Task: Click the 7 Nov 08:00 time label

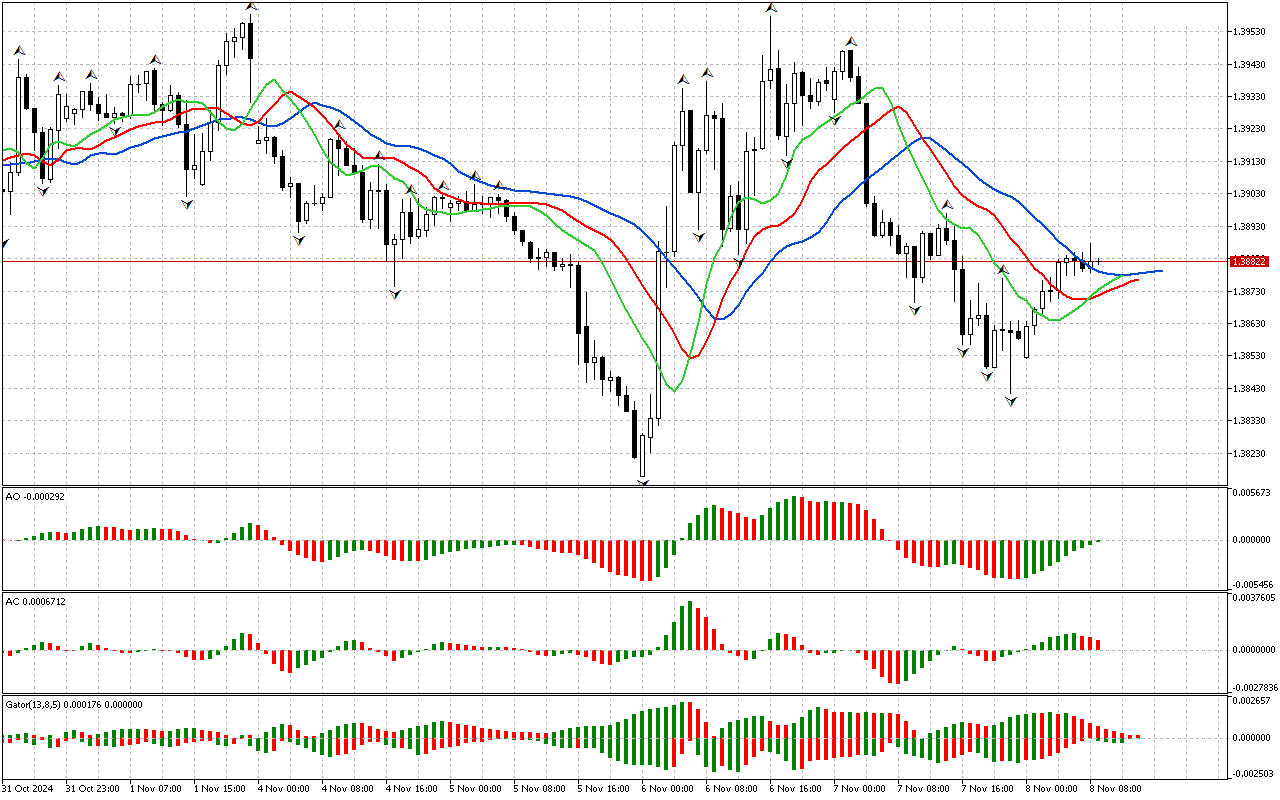Action: click(x=925, y=789)
